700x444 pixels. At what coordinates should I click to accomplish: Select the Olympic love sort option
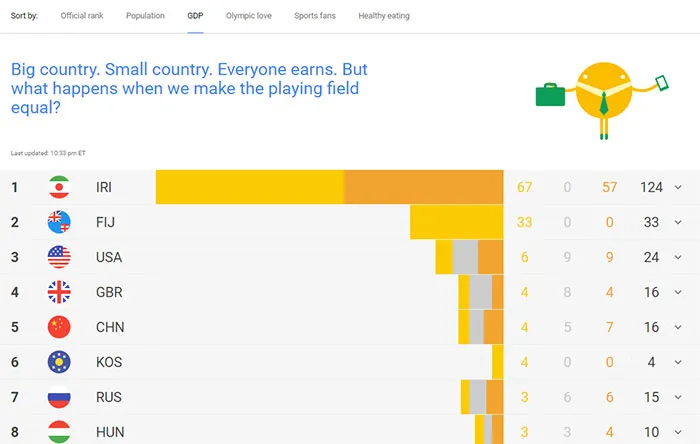(249, 16)
